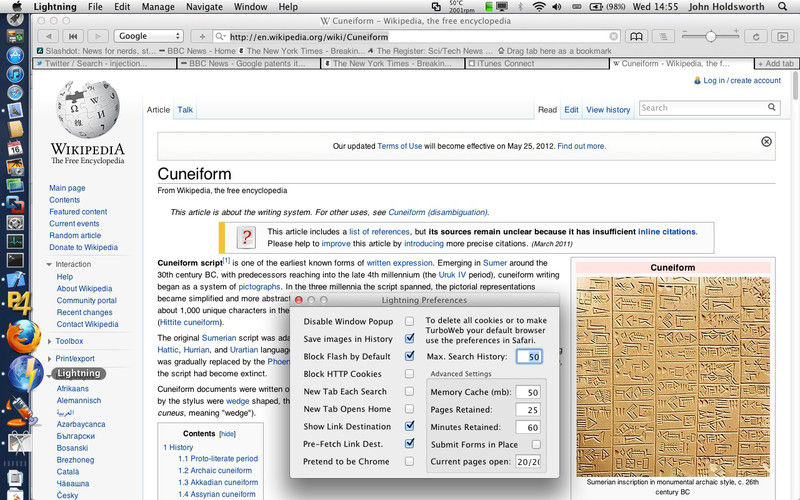Click the reload page button
Screen dimensions: 800x500
[x=756, y=36]
